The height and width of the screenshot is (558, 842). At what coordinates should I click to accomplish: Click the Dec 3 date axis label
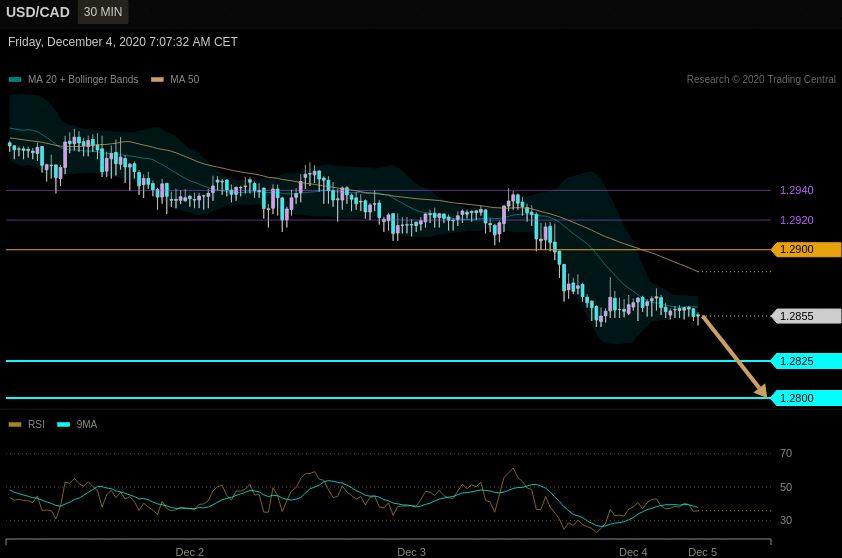click(x=411, y=552)
